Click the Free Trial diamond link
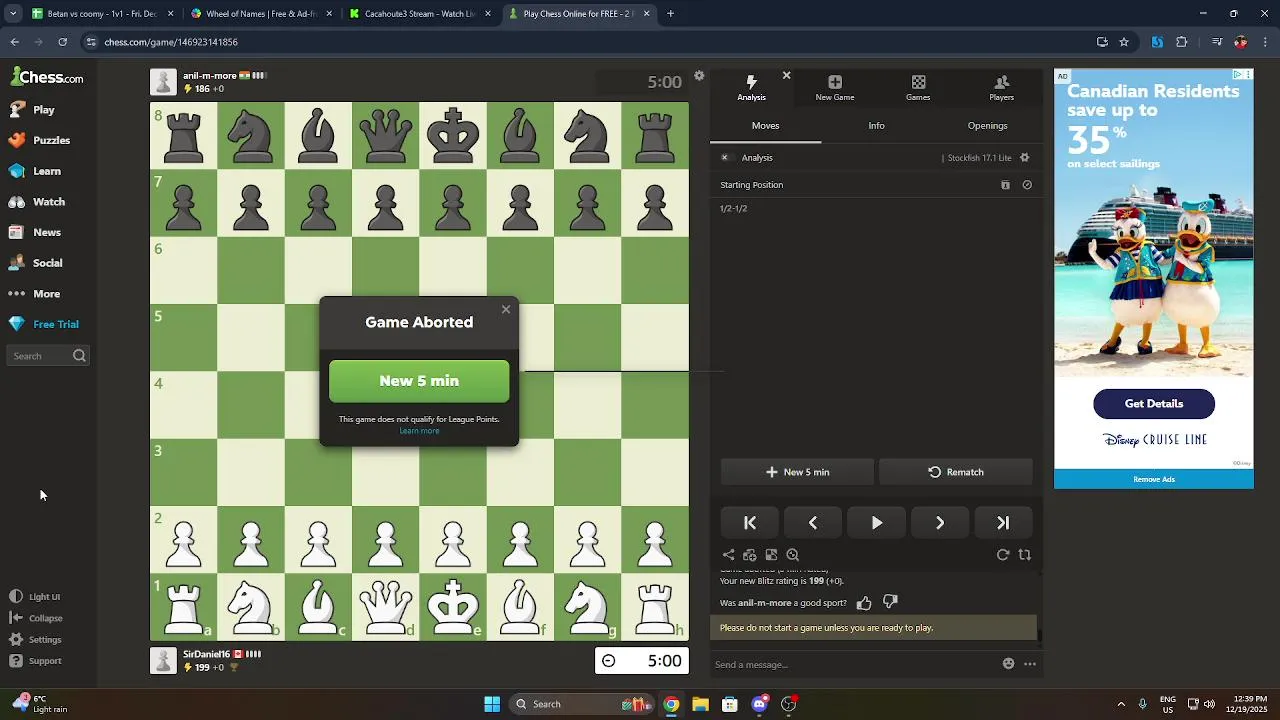Viewport: 1280px width, 720px height. (x=44, y=324)
